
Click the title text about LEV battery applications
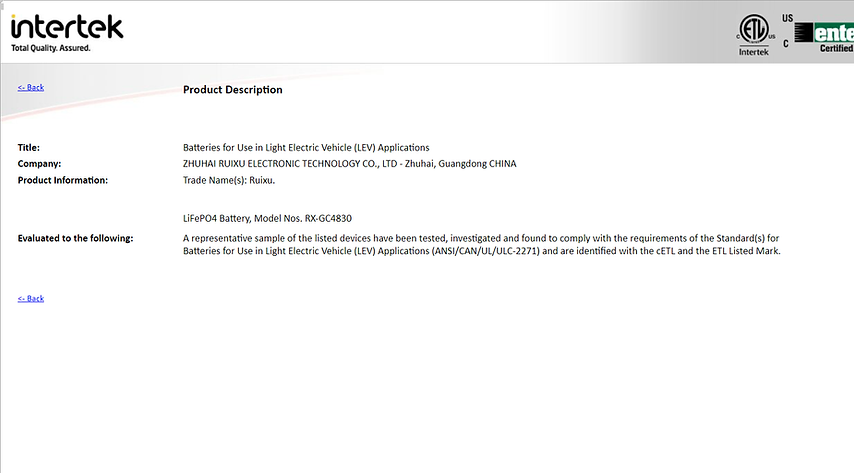(x=306, y=148)
